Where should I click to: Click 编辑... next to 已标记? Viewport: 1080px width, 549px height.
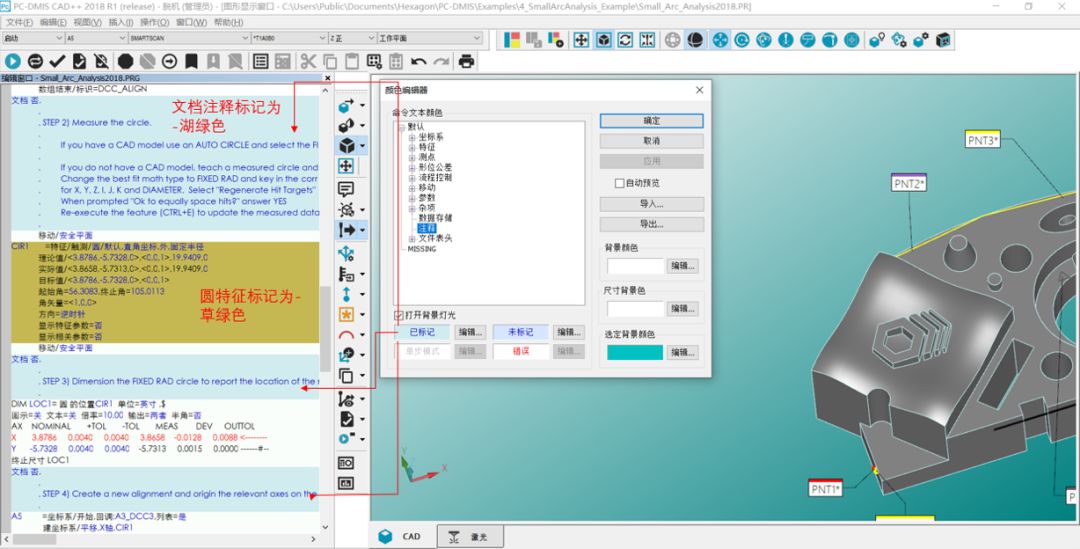point(471,332)
